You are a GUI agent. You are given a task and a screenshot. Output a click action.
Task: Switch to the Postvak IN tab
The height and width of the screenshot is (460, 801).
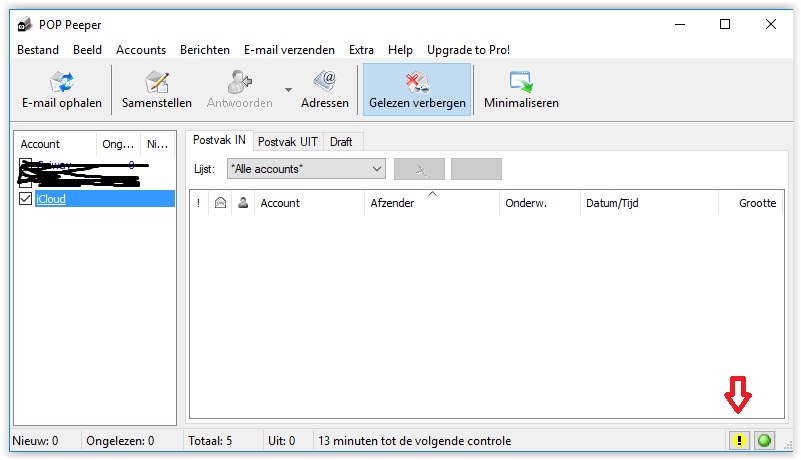coord(219,140)
